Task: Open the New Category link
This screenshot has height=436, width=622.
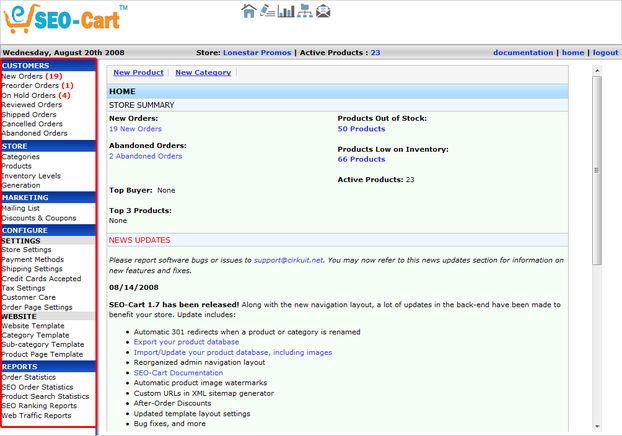Action: 203,73
